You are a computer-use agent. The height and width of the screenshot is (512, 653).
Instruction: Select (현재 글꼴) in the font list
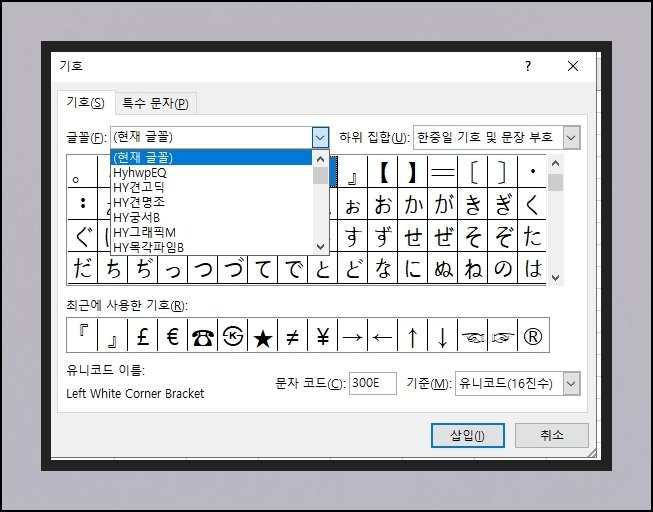point(212,157)
